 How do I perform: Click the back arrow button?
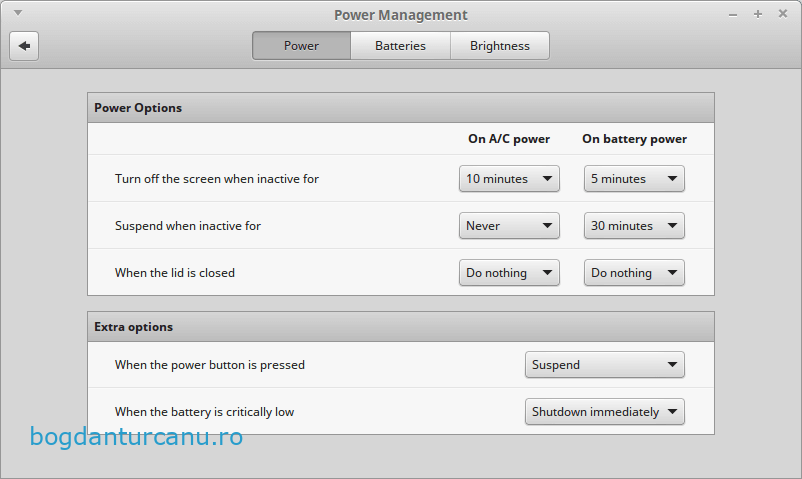[24, 46]
